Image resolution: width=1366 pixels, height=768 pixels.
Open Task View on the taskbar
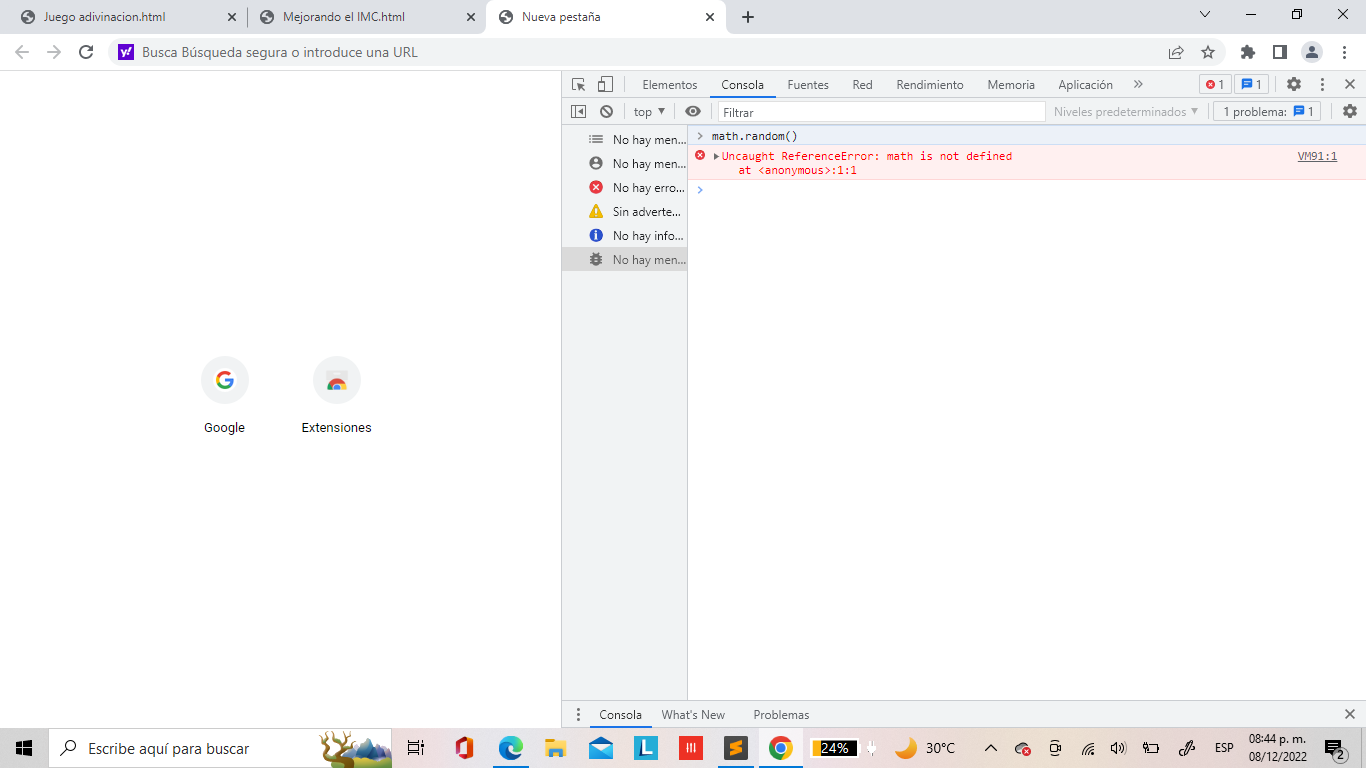tap(416, 748)
